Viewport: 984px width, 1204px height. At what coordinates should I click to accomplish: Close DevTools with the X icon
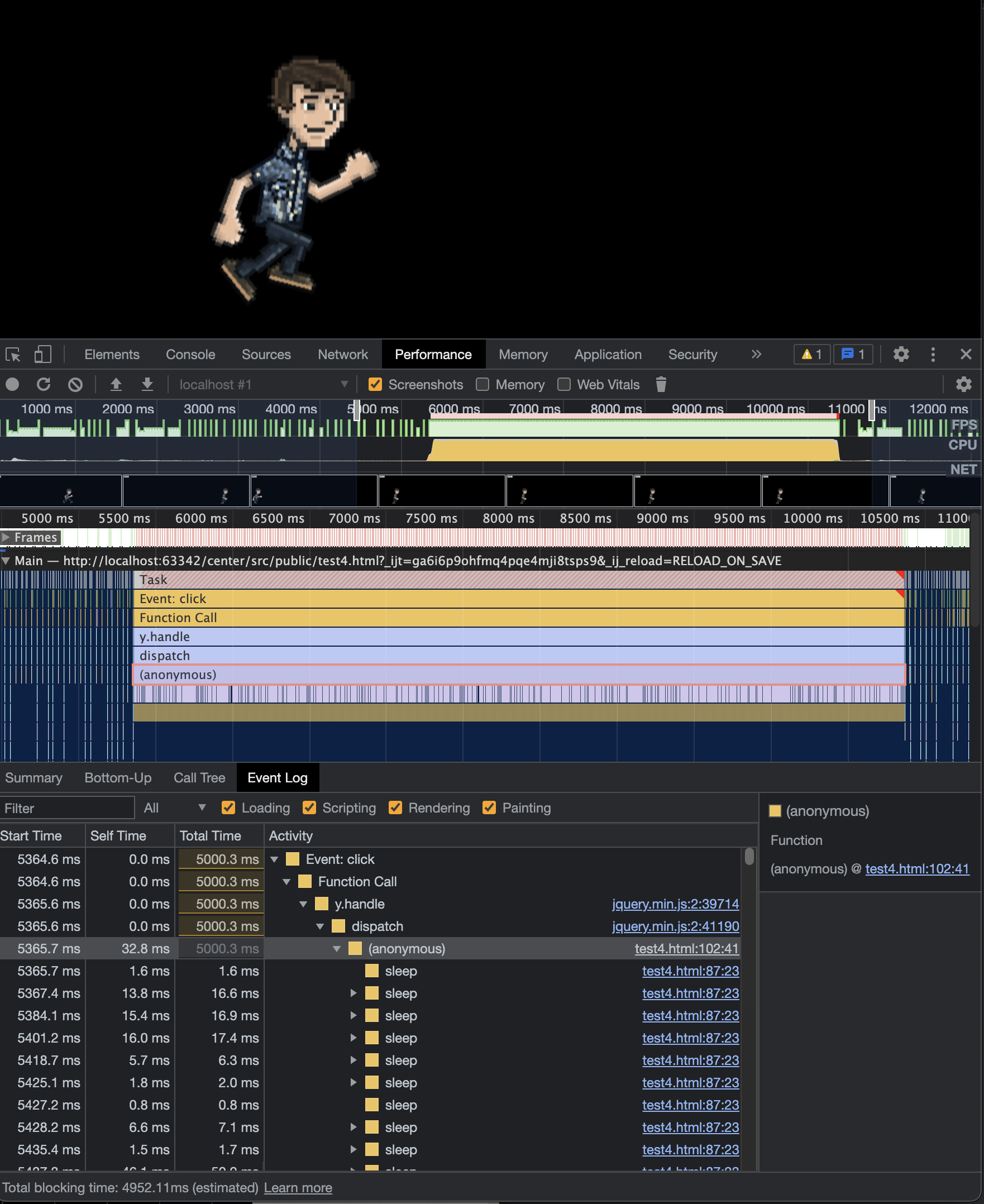[x=966, y=354]
